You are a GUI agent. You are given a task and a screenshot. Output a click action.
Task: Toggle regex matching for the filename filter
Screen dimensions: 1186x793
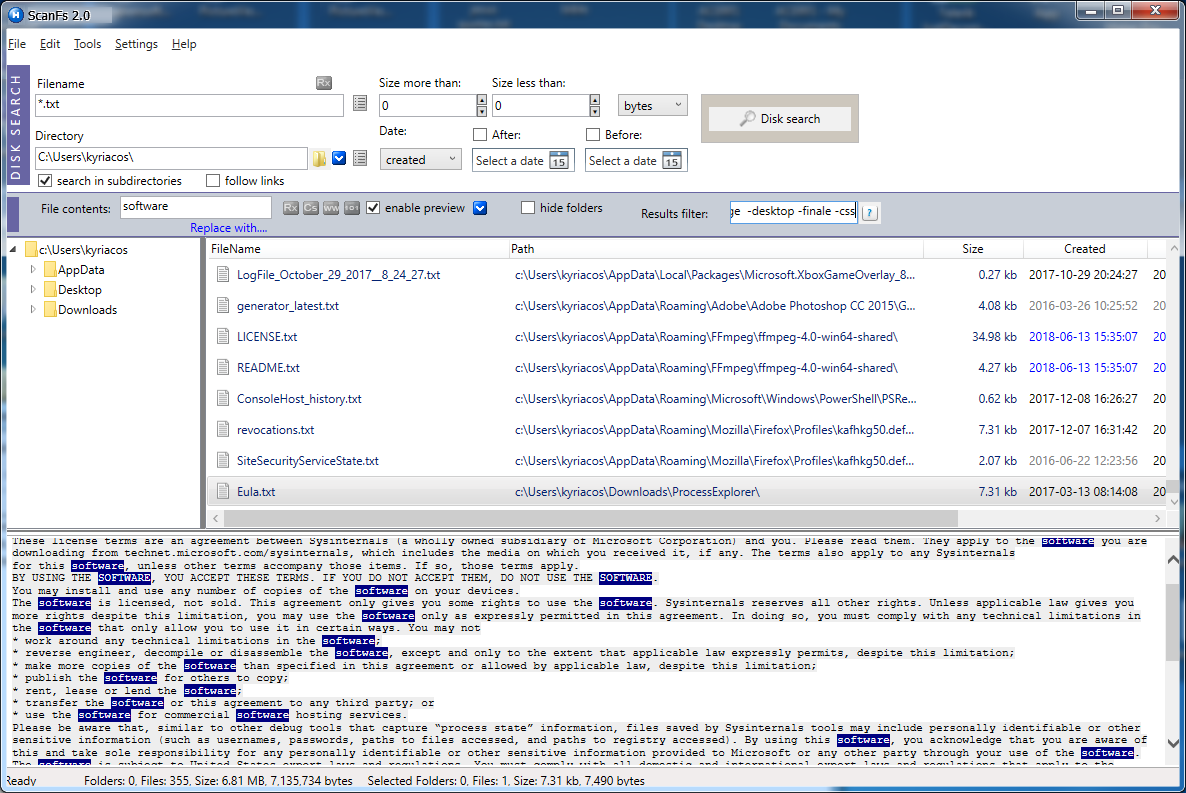pyautogui.click(x=323, y=84)
